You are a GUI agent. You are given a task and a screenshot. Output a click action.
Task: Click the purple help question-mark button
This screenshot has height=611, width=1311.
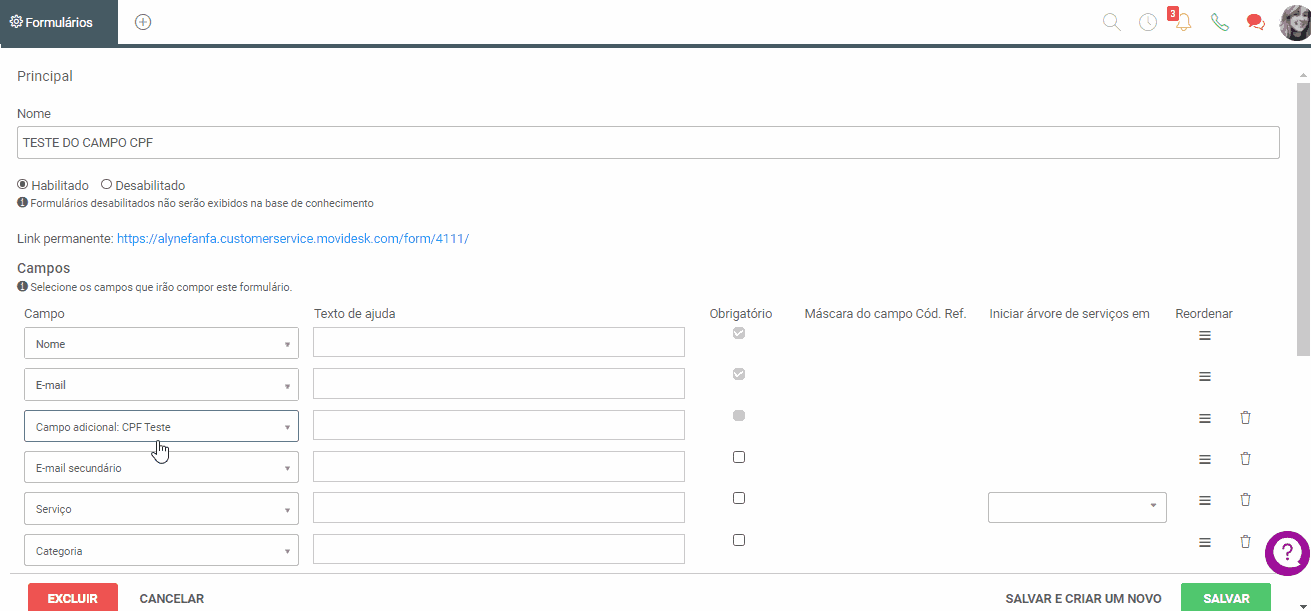tap(1287, 552)
